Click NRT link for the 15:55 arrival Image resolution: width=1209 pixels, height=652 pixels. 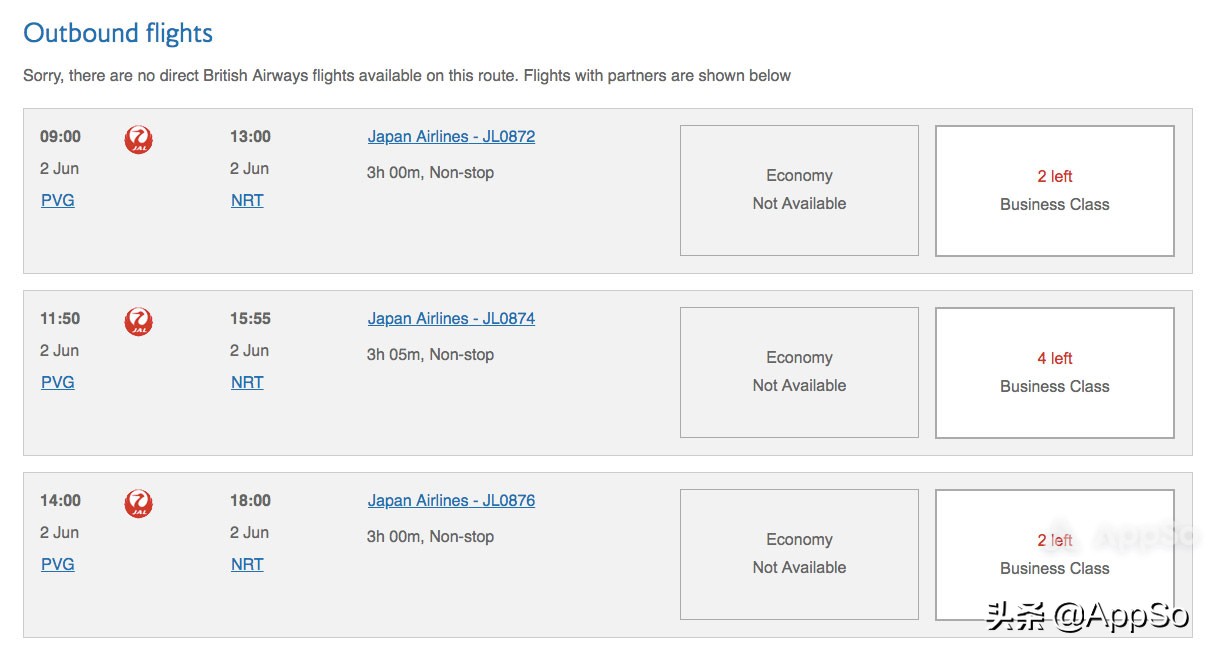(x=247, y=383)
